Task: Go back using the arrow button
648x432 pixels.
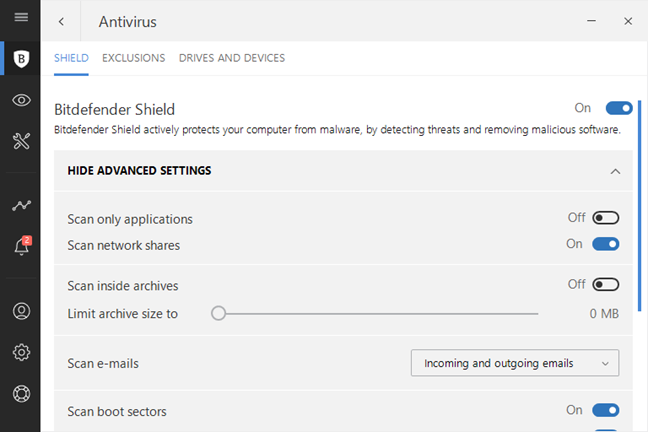Action: coord(62,21)
